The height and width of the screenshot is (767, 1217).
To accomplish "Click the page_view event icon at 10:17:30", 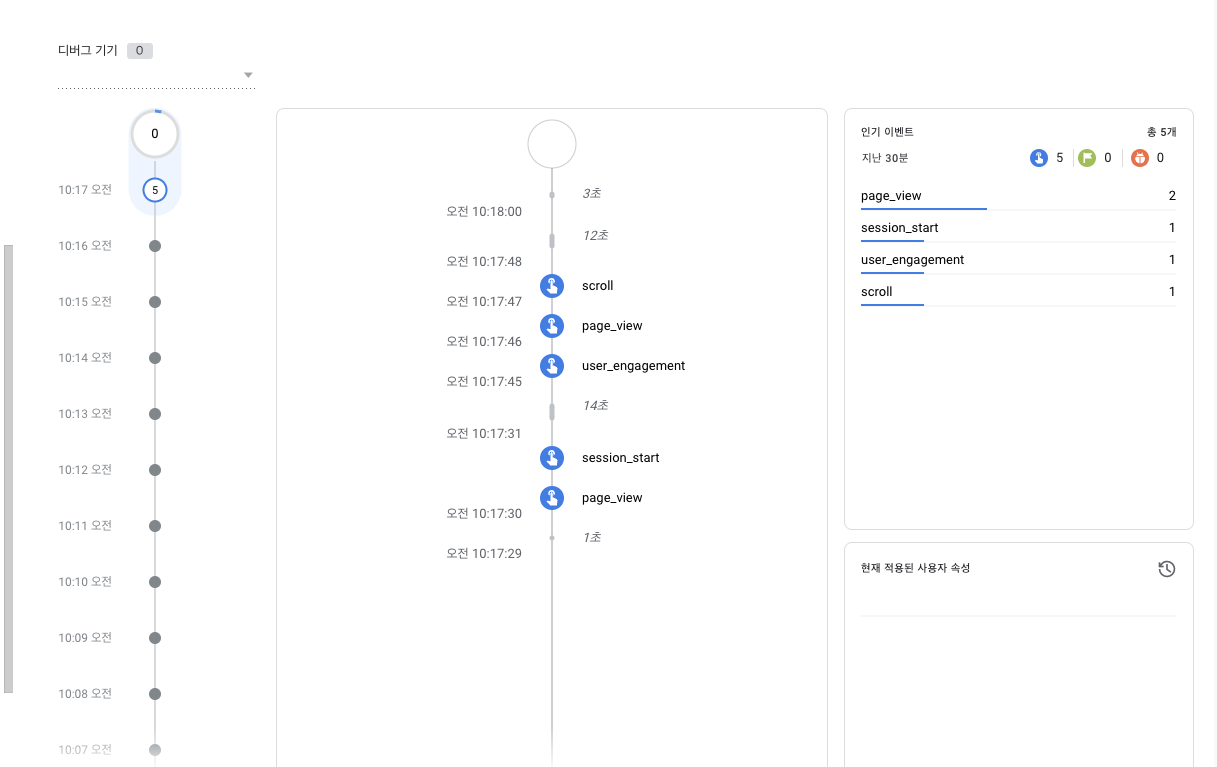I will 552,498.
